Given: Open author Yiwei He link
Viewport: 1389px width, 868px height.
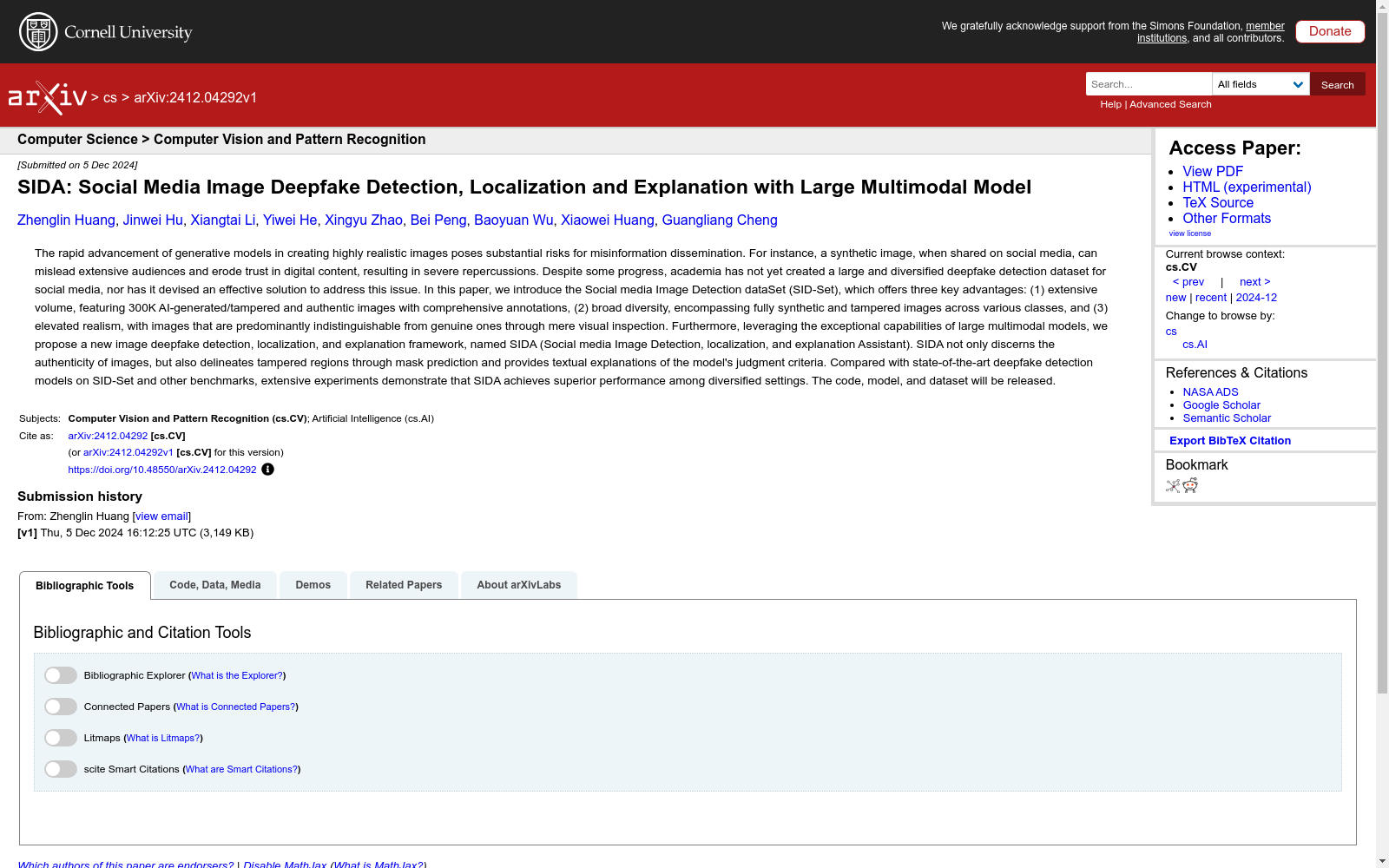Looking at the screenshot, I should pos(290,220).
